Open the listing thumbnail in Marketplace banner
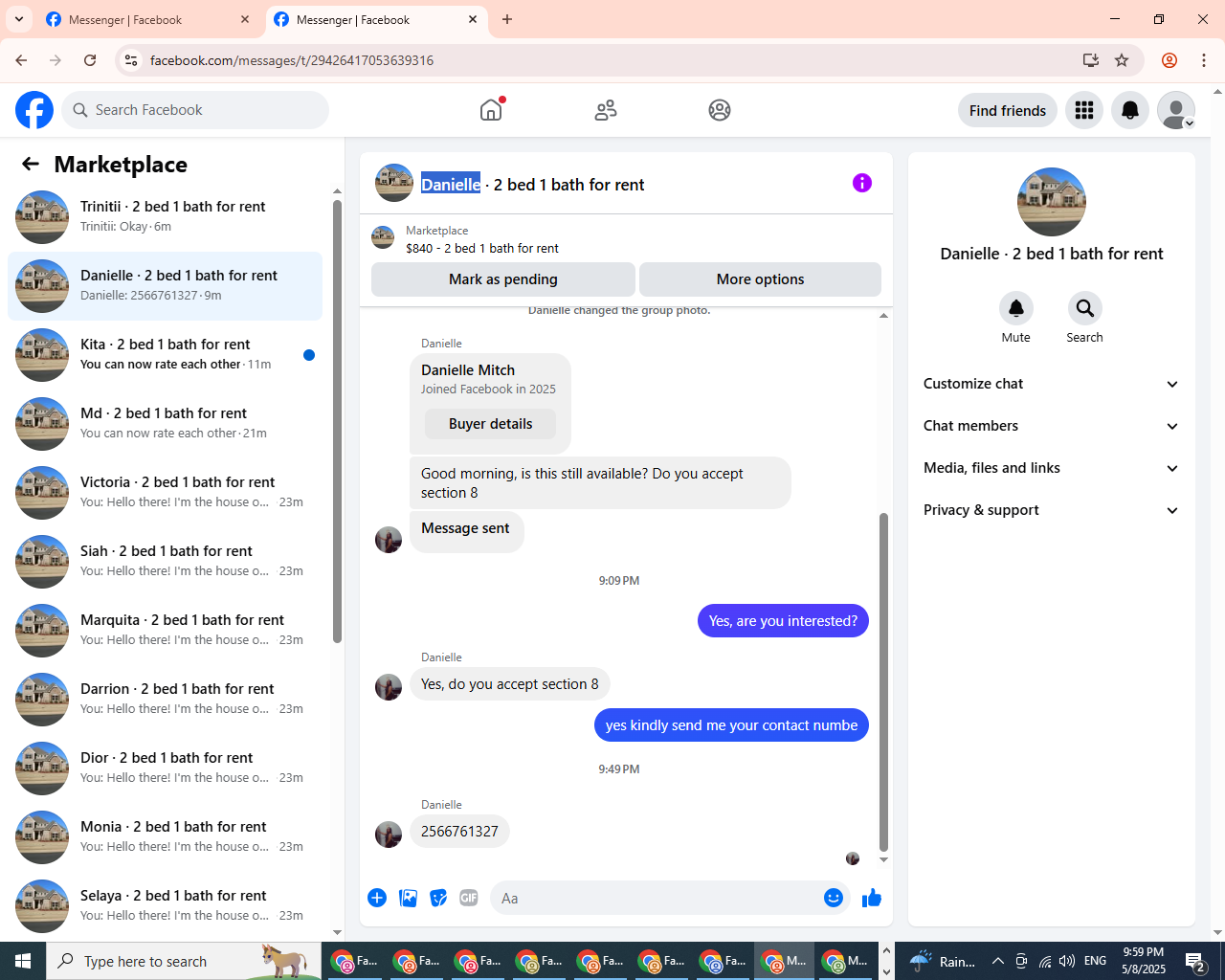This screenshot has width=1225, height=980. (383, 237)
